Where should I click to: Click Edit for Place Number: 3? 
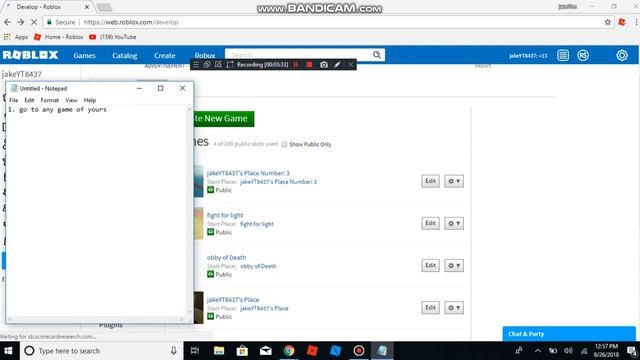431,181
